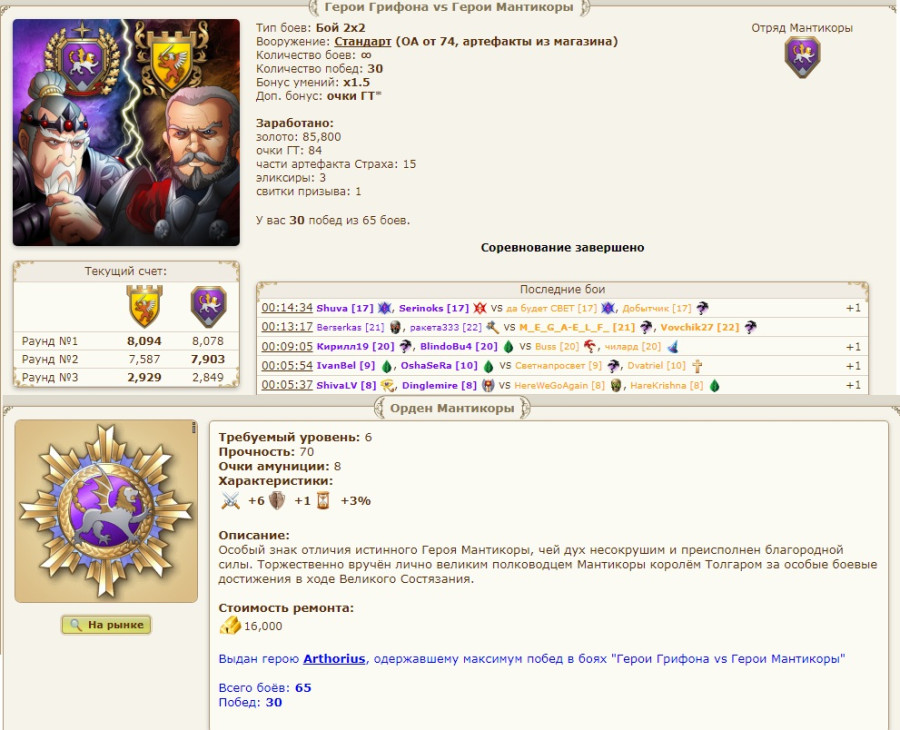Open the battle record at 00:14:34
This screenshot has width=900, height=730.
(287, 308)
